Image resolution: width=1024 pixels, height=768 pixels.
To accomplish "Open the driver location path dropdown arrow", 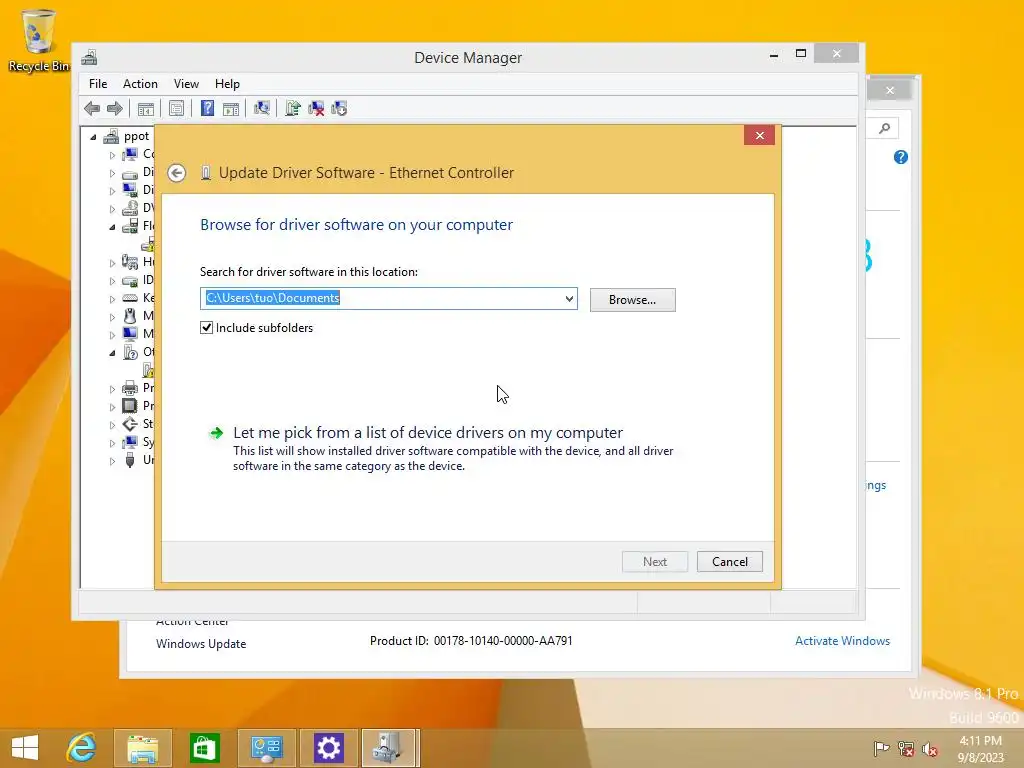I will (569, 298).
